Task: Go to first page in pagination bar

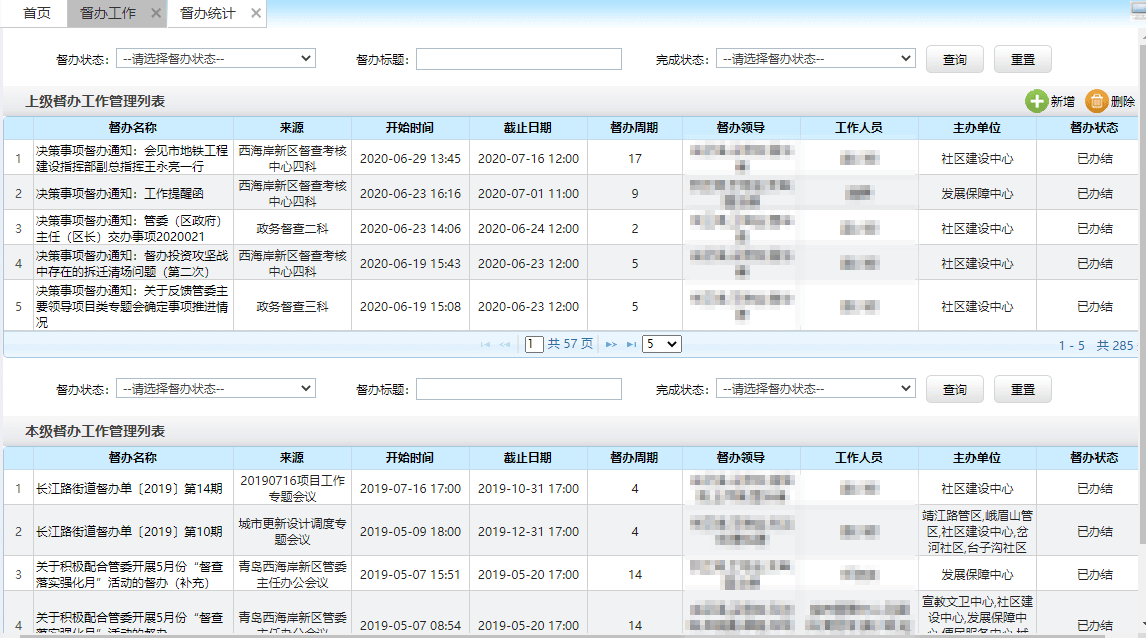Action: [x=486, y=344]
